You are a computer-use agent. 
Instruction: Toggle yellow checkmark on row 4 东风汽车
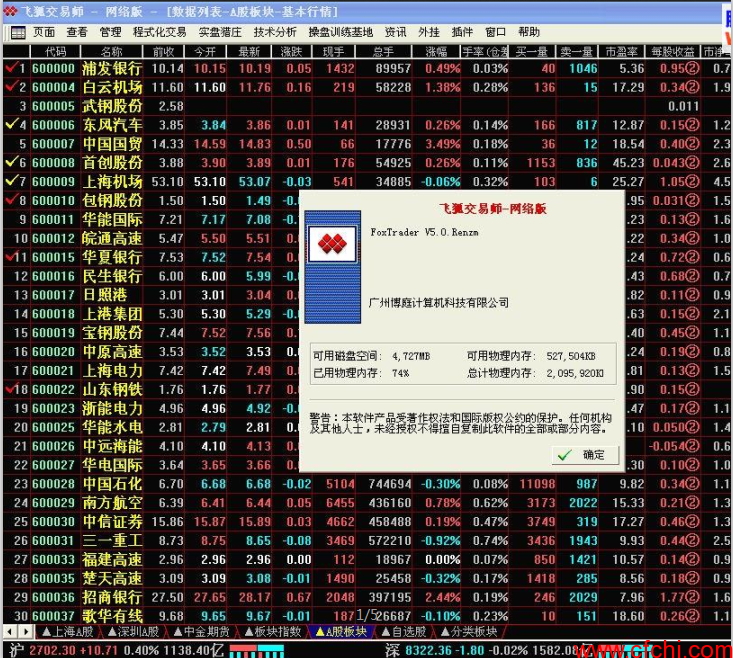12,124
